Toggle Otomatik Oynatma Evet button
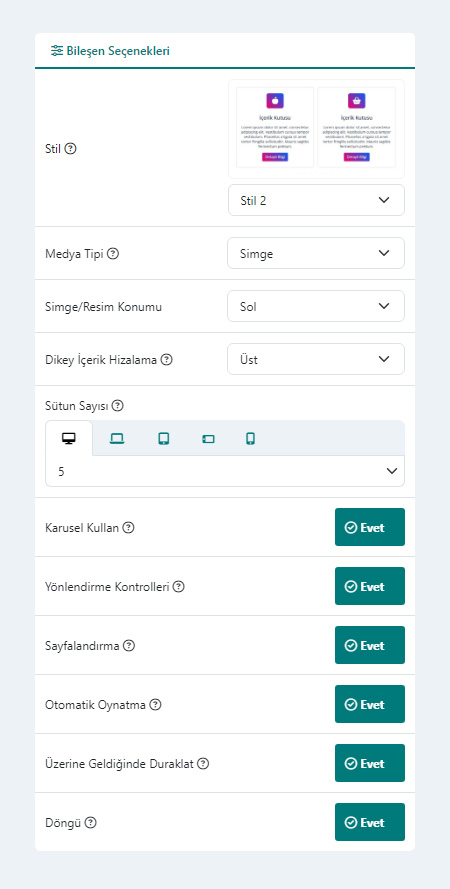450x889 pixels. (370, 704)
